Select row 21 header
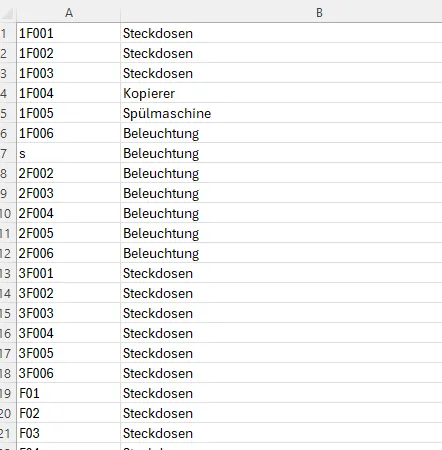 click(x=8, y=433)
